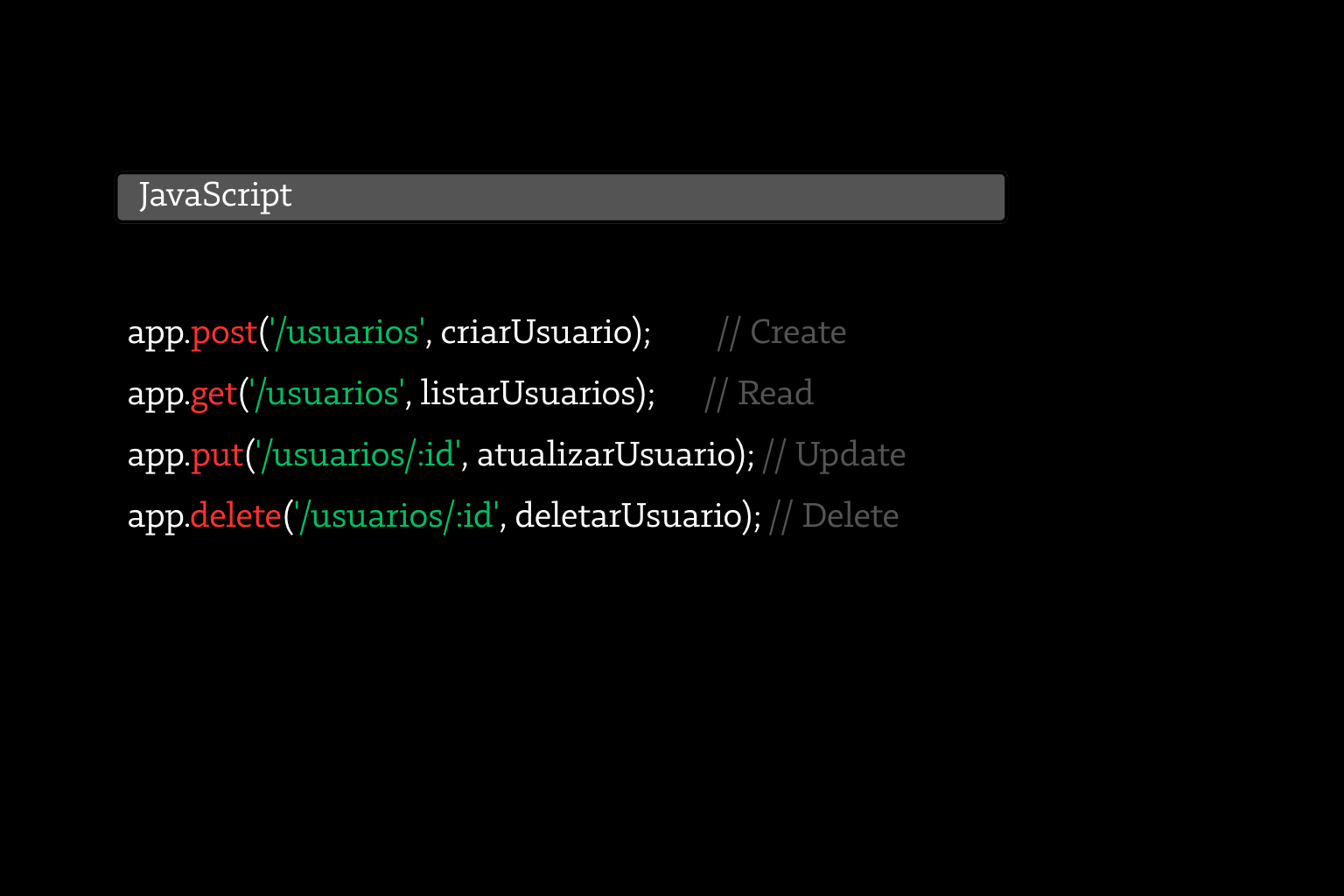Click the red post method name

click(x=224, y=334)
